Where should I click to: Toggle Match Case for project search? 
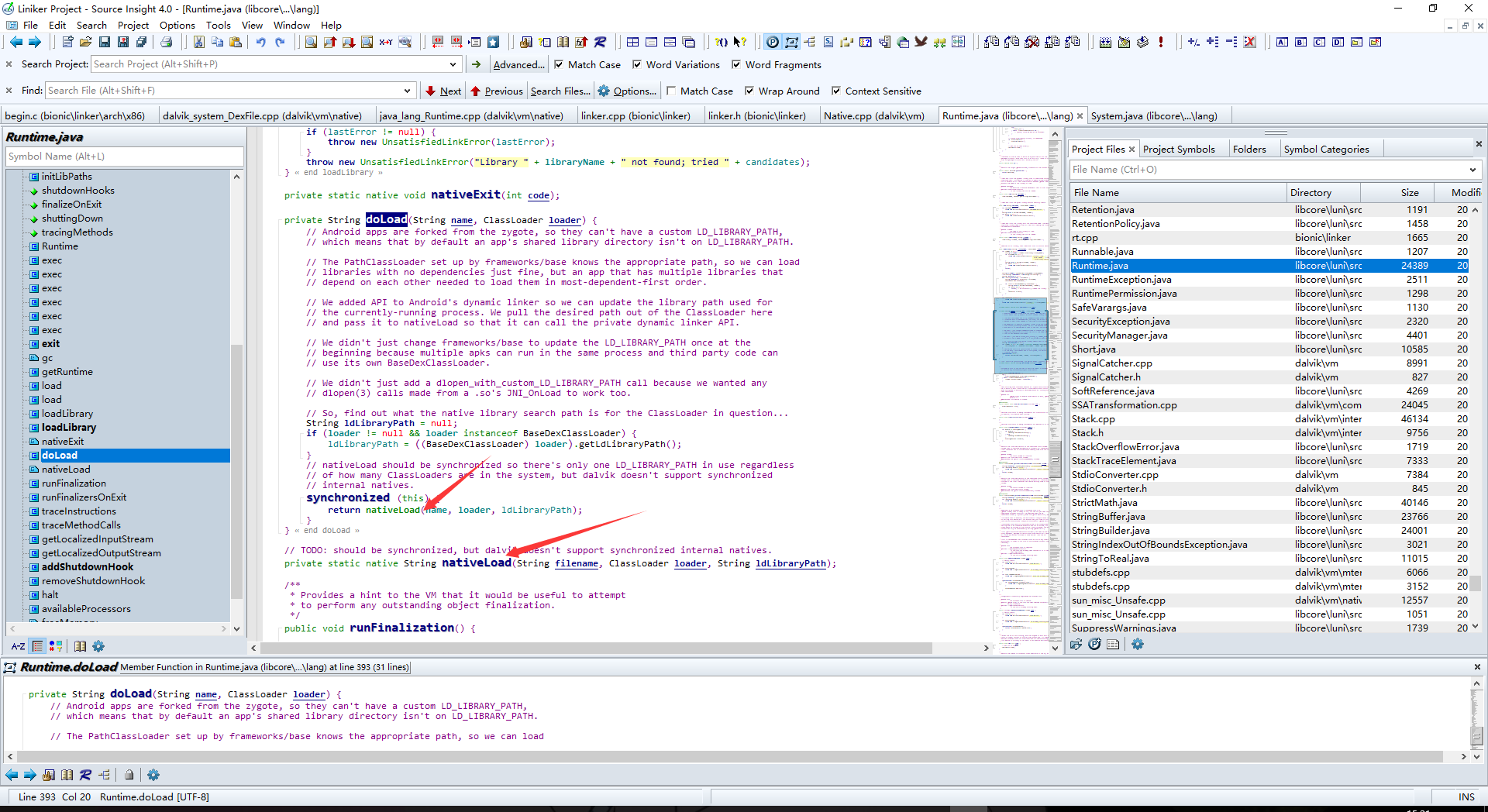[x=559, y=64]
